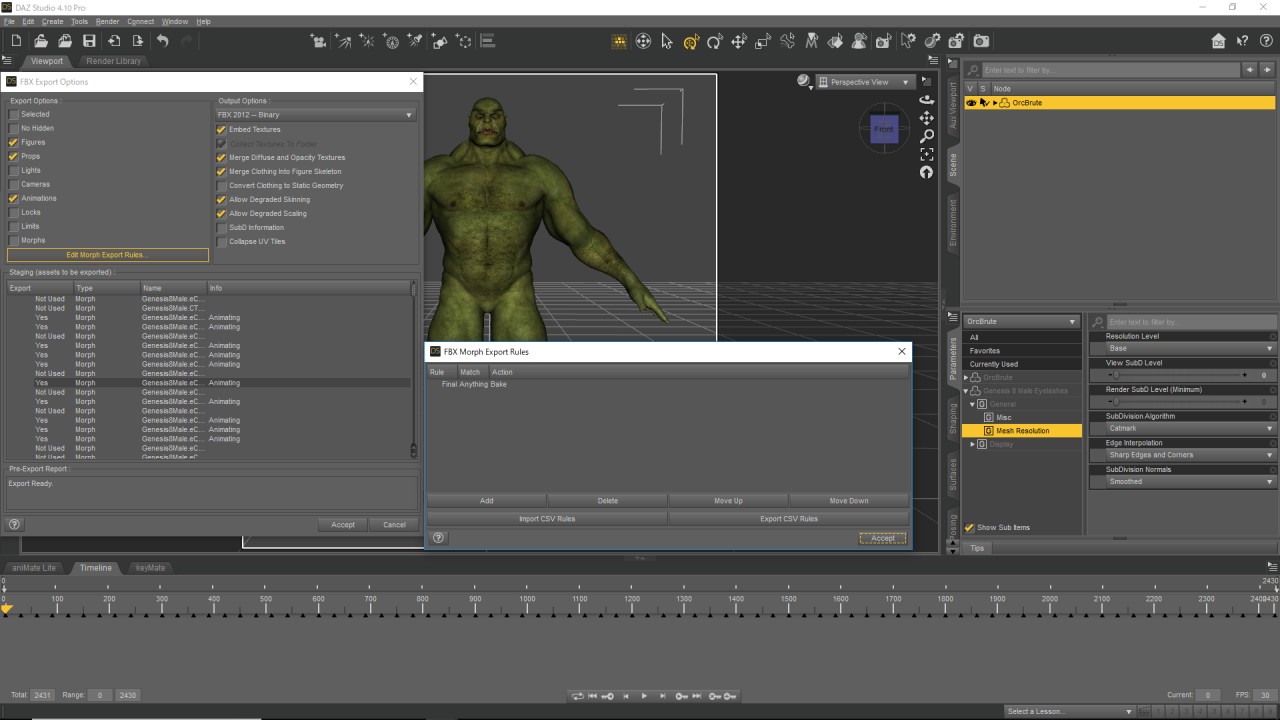Create a new null object from the toolbar
The height and width of the screenshot is (720, 1280).
pyautogui.click(x=464, y=41)
